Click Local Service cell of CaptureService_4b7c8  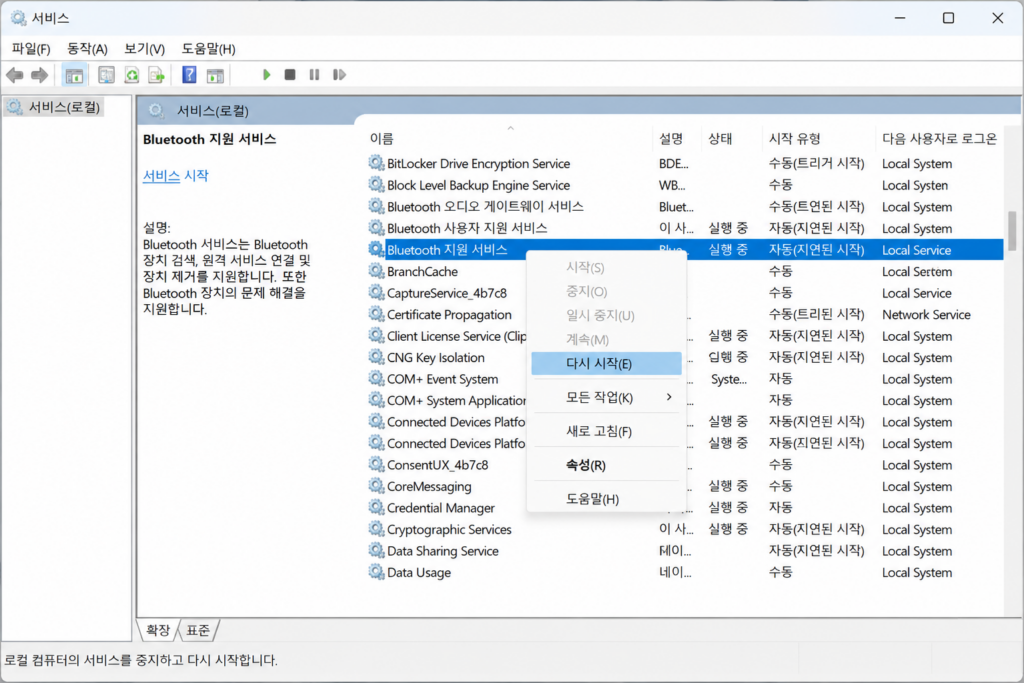point(916,293)
